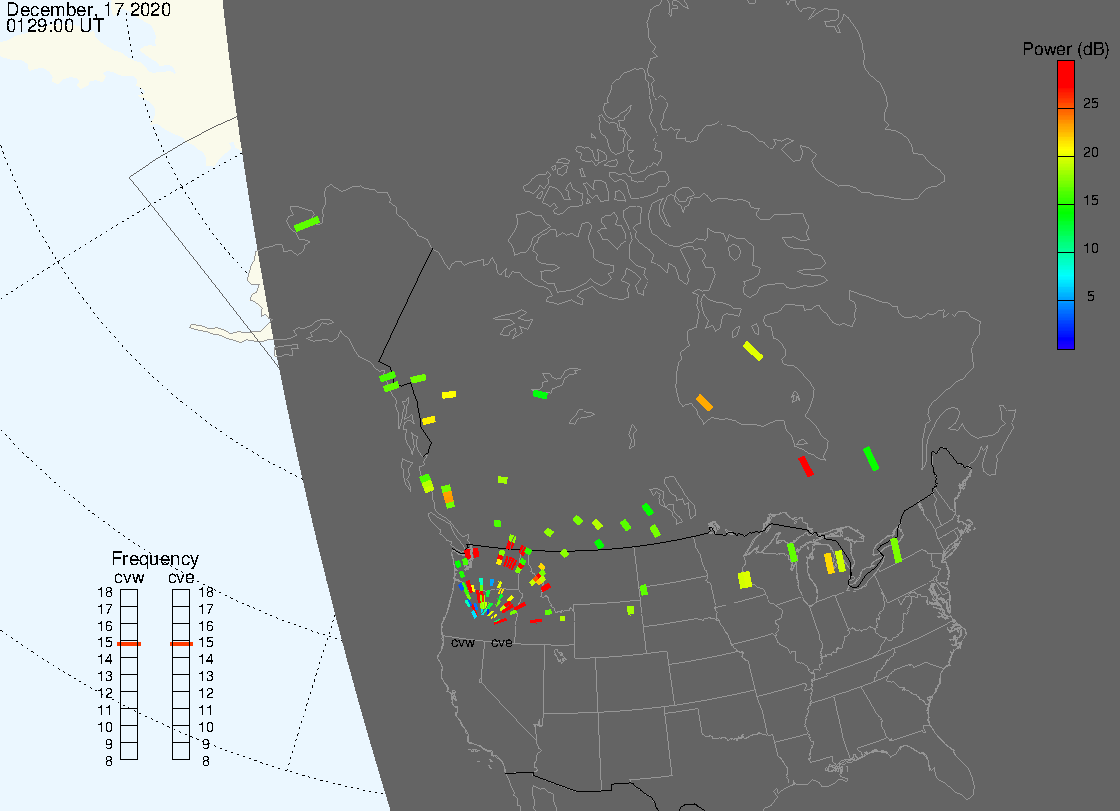Click the "cvw" frequency column header
Viewport: 1120px width, 811px height.
click(x=129, y=577)
